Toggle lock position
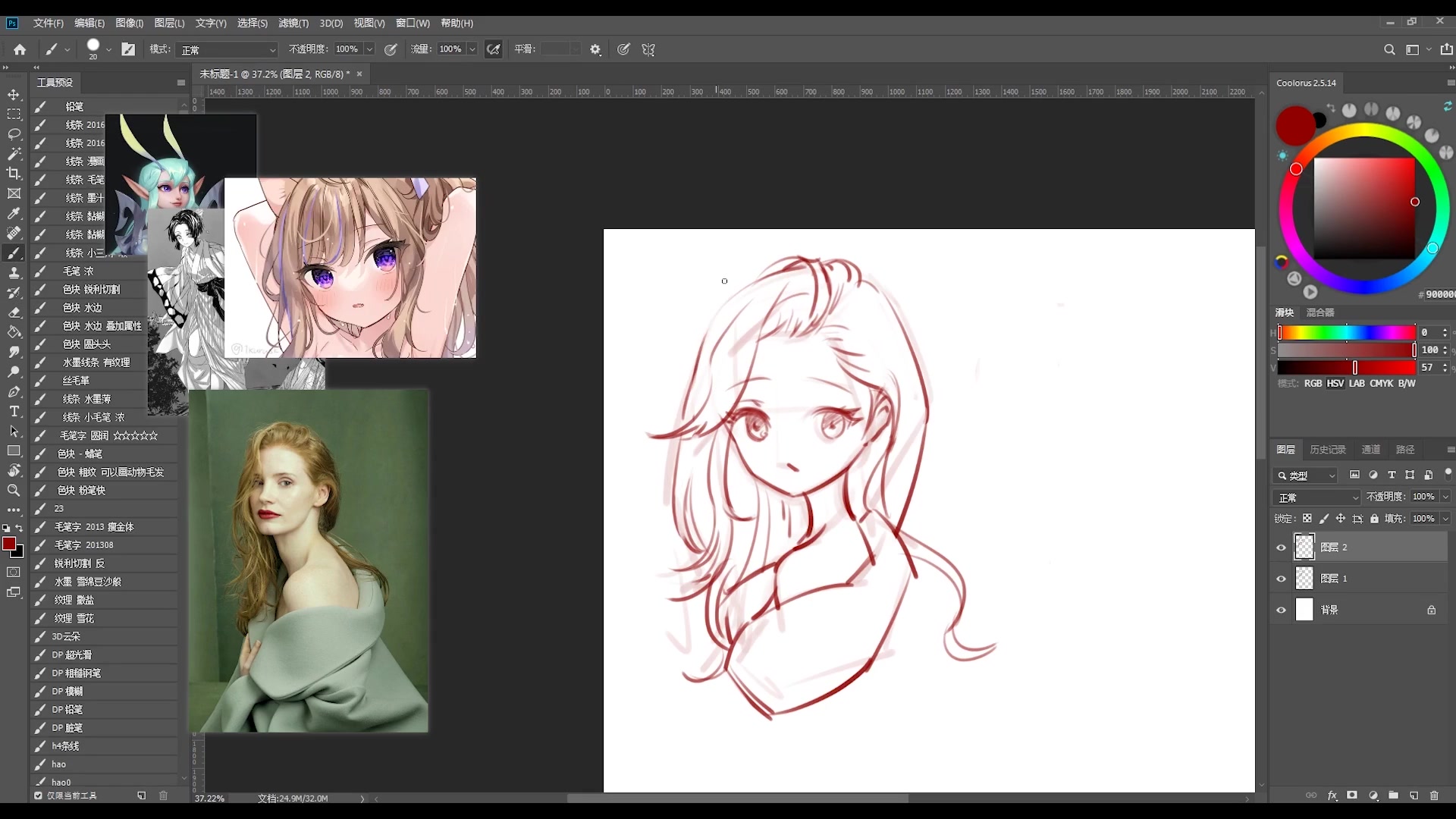This screenshot has width=1456, height=819. click(1341, 519)
